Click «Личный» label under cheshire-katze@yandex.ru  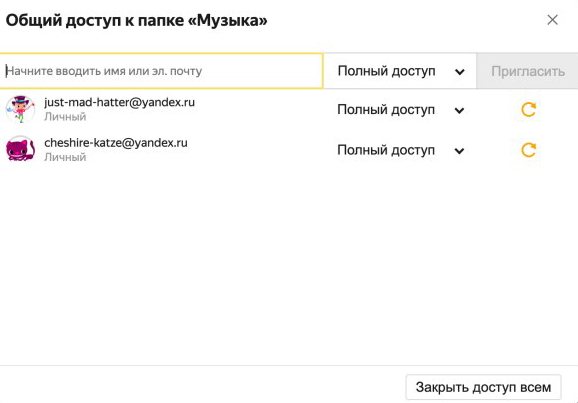point(65,157)
